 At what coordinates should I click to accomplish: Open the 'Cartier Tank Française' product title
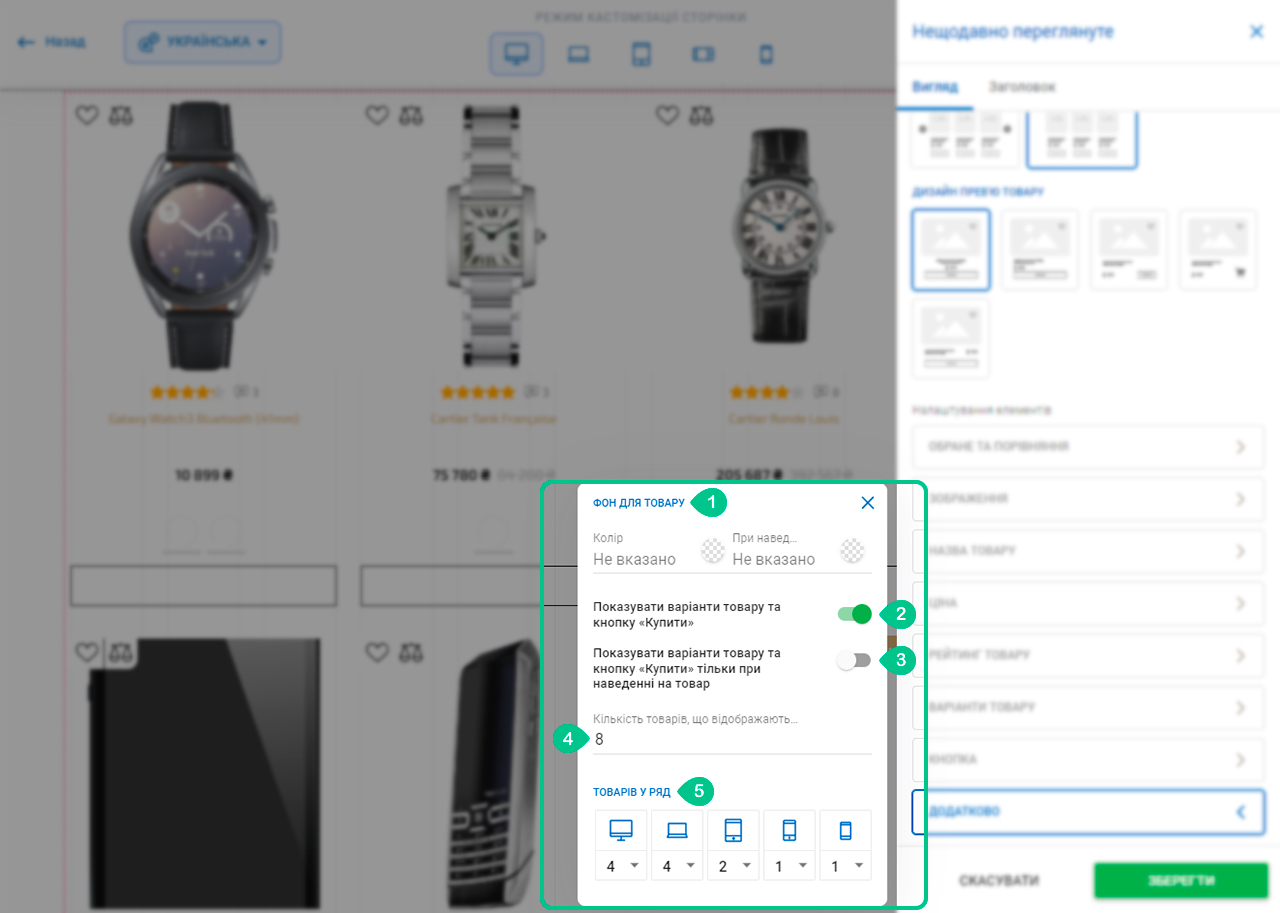(x=494, y=419)
